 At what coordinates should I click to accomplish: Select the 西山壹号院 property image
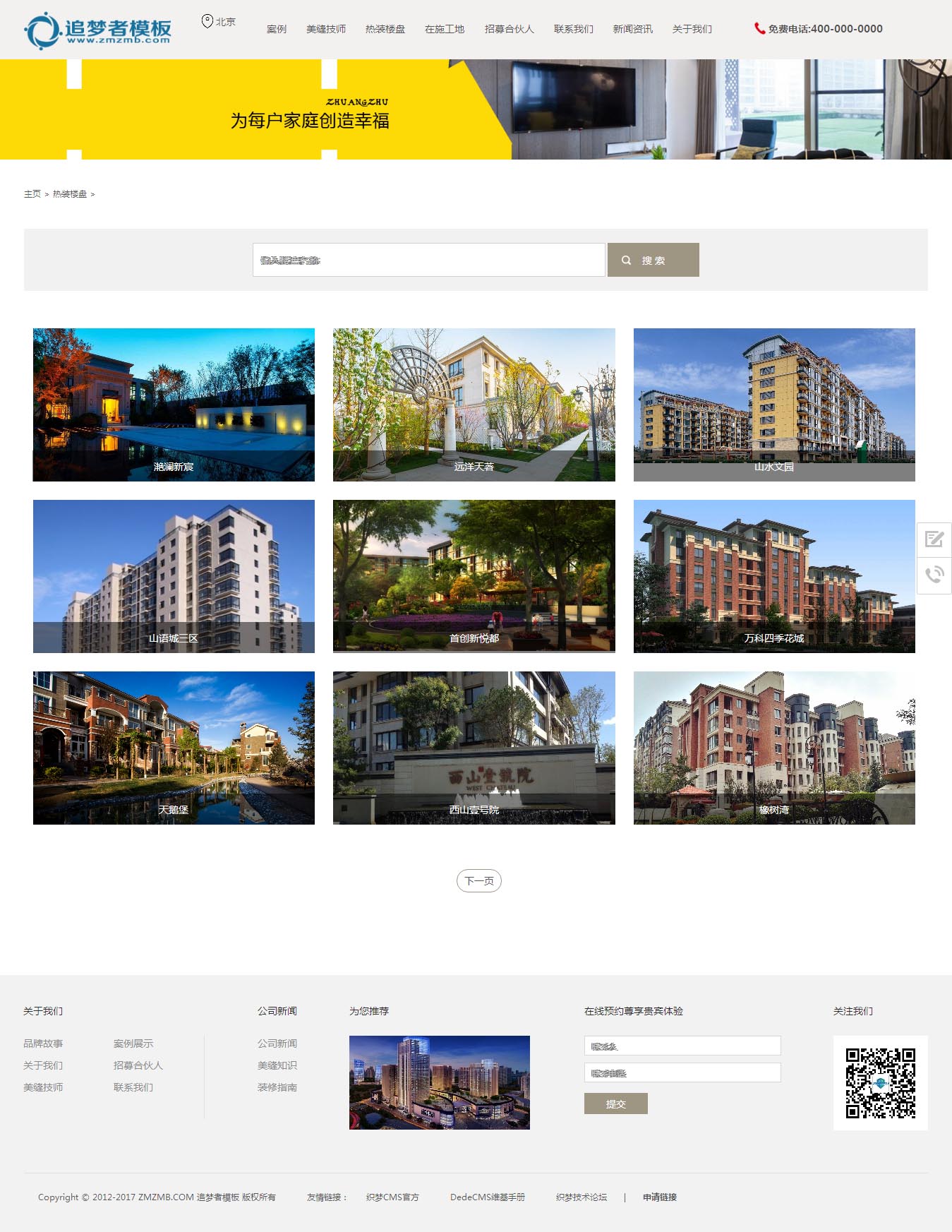tap(474, 748)
